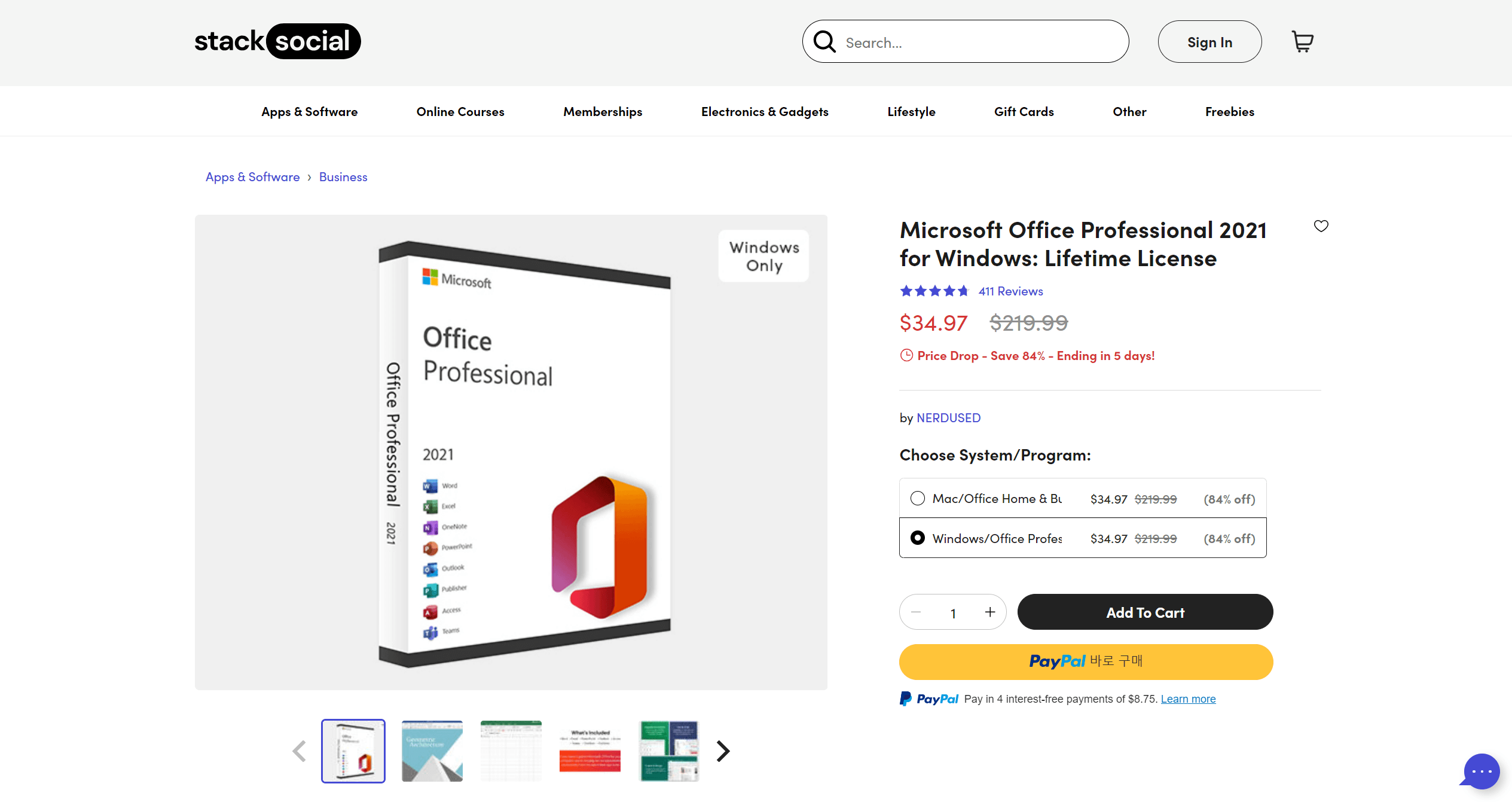Screen dimensions: 1512x802
Task: Select the Excel spreadsheet thumbnail
Action: point(511,751)
